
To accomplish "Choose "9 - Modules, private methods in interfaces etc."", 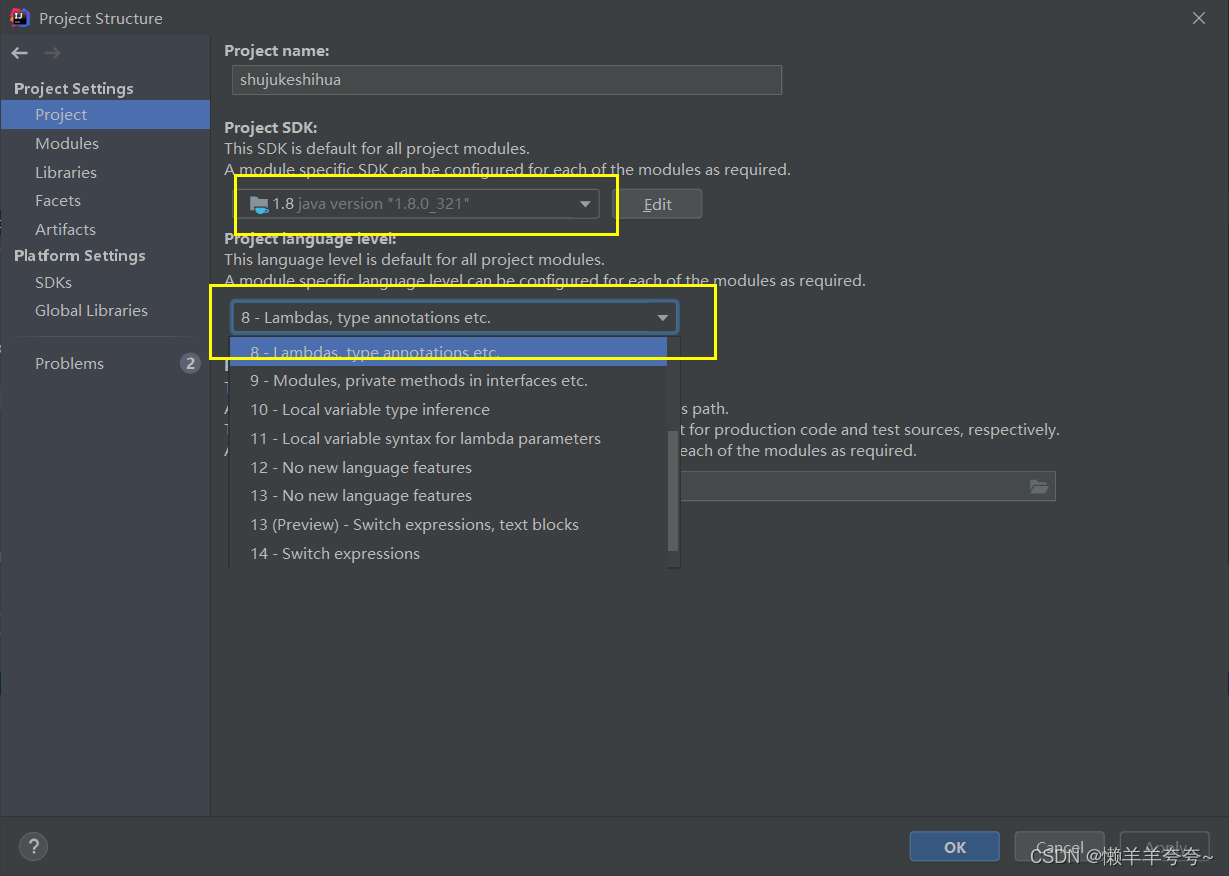I will (x=418, y=380).
